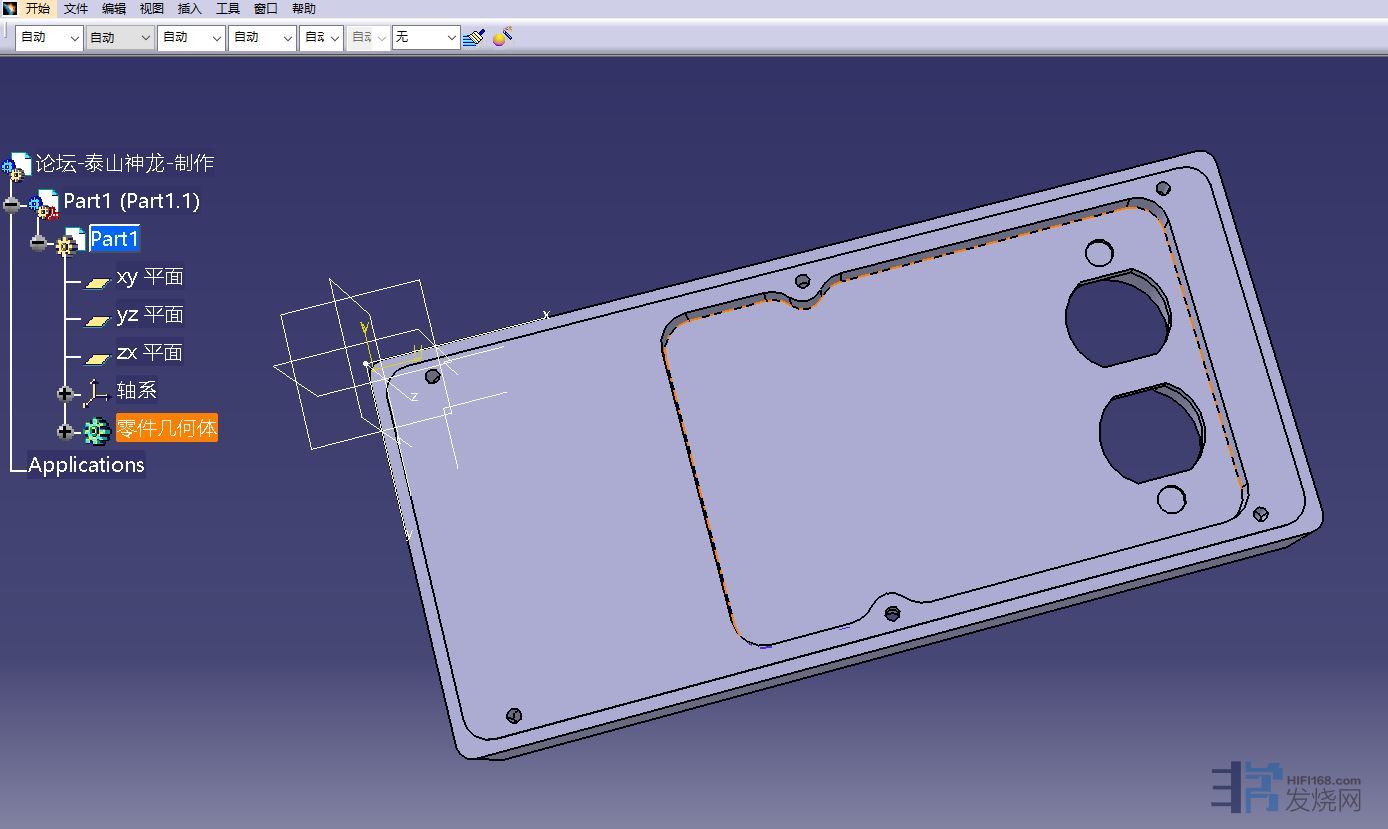Open the 文件 menu

point(76,9)
